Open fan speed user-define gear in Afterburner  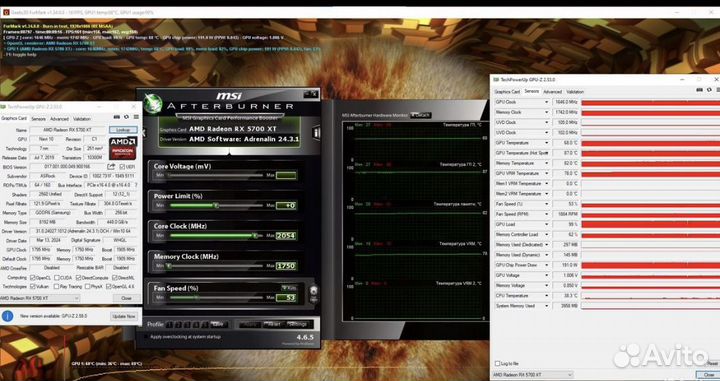[314, 291]
